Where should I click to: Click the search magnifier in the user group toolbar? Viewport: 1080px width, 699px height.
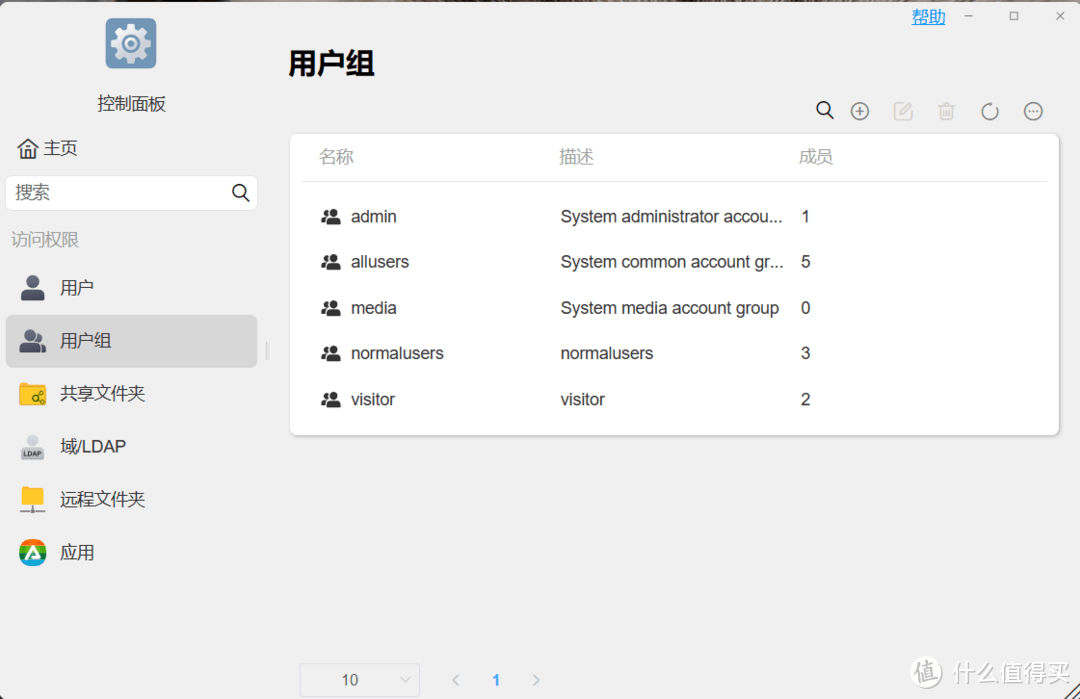[x=824, y=110]
